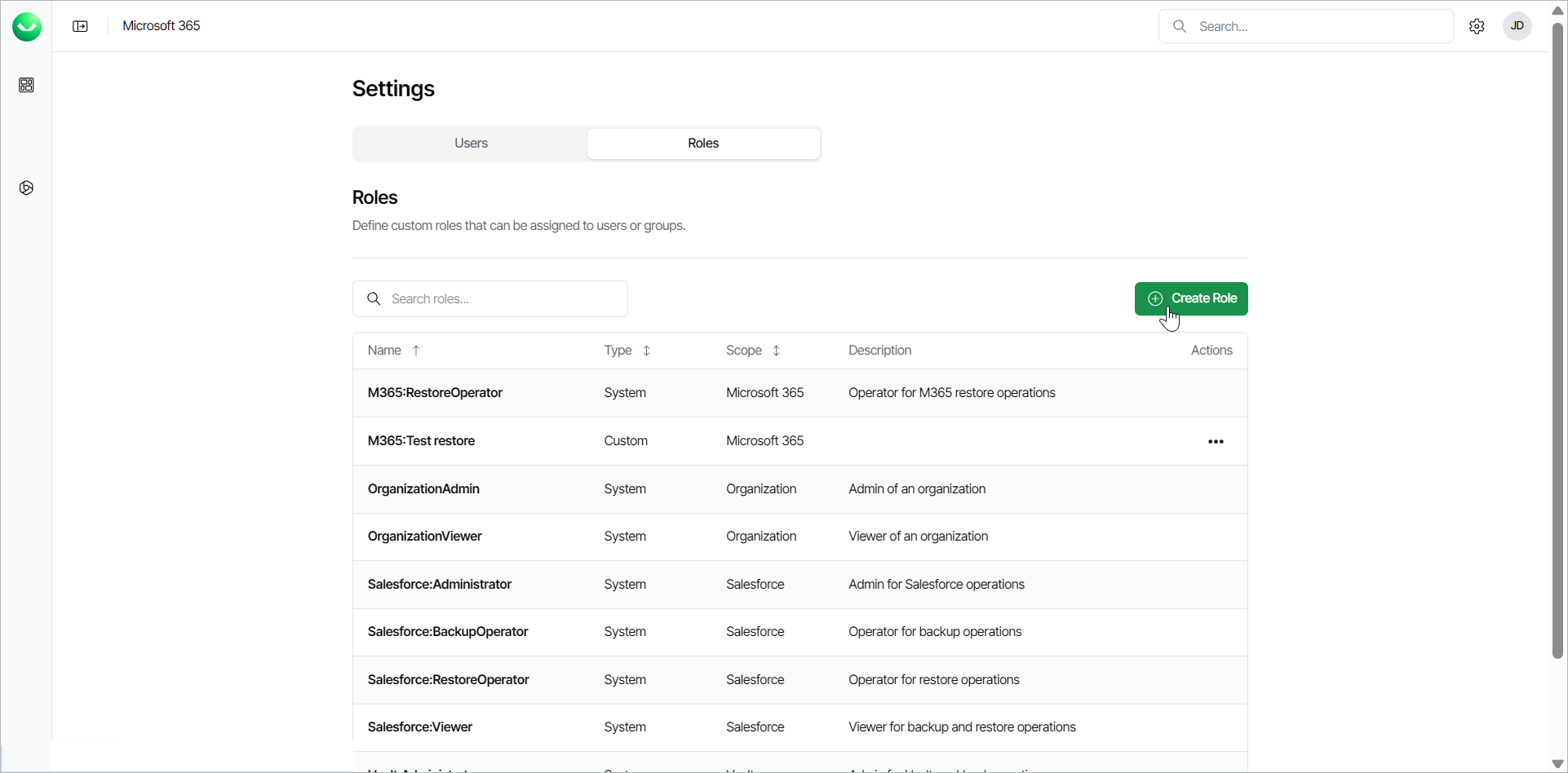
Task: Switch to the Users tab
Action: click(471, 144)
